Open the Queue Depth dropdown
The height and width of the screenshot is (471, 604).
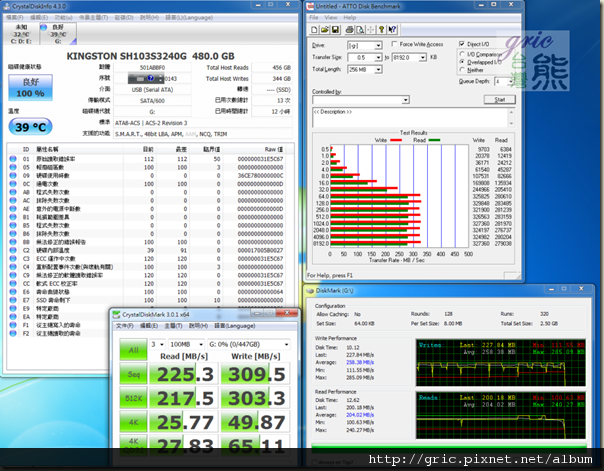511,81
